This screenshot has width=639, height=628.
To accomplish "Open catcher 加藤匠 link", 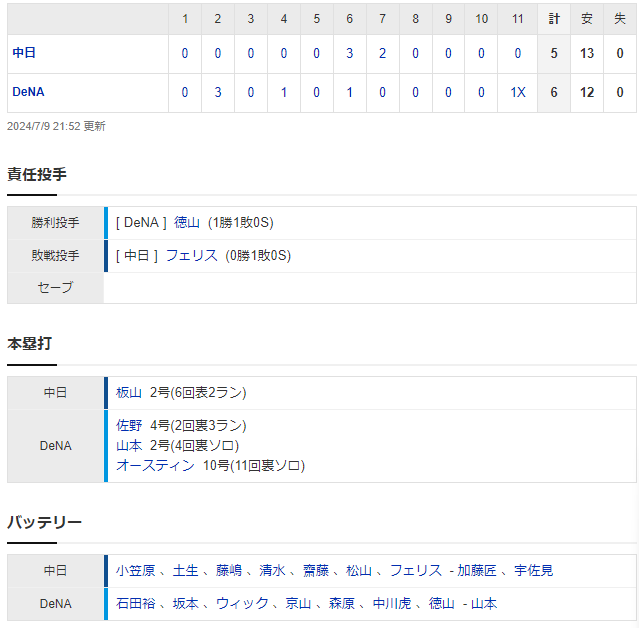I will pyautogui.click(x=476, y=571).
